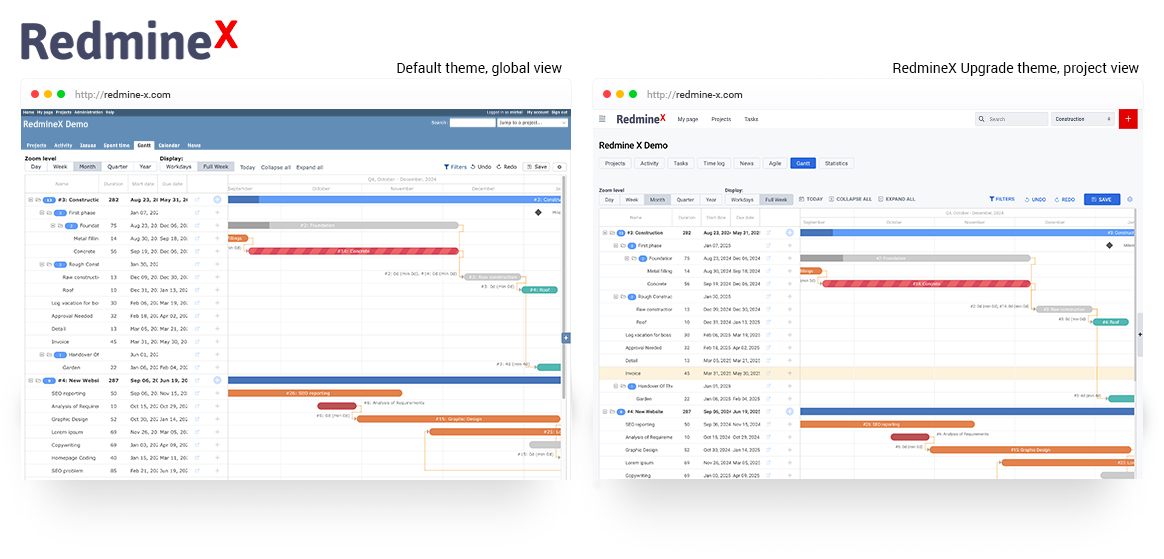
Task: Switch display to Workdays in Upgrade theme
Action: tap(742, 200)
